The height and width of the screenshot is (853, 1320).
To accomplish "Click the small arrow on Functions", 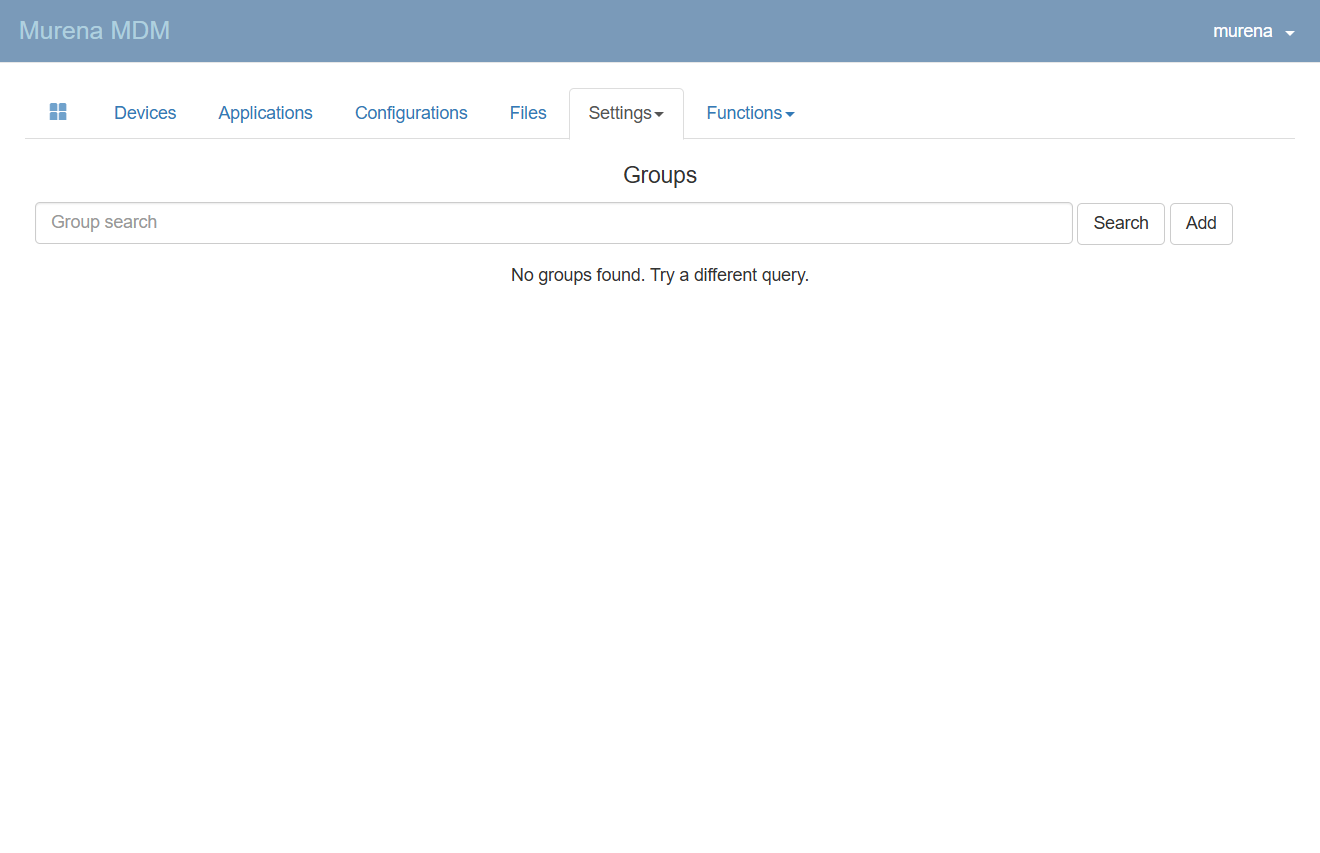I will [790, 115].
